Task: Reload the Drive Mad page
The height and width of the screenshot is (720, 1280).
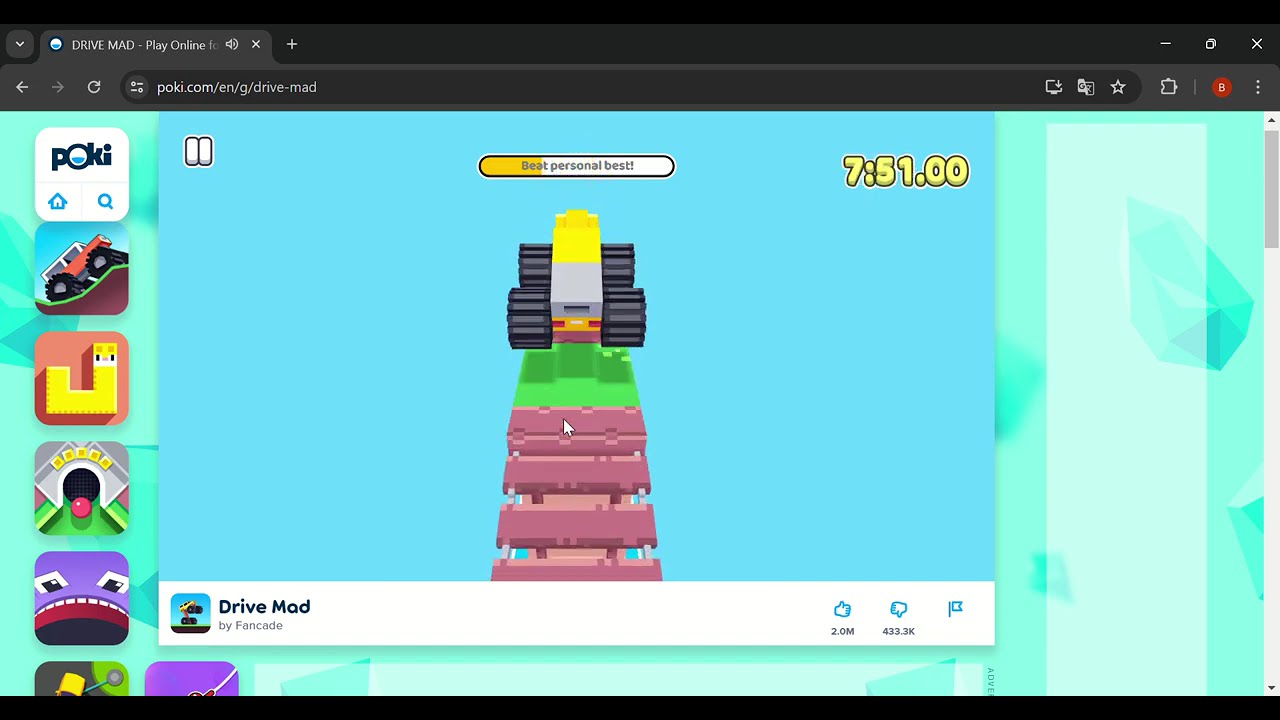Action: pyautogui.click(x=94, y=87)
